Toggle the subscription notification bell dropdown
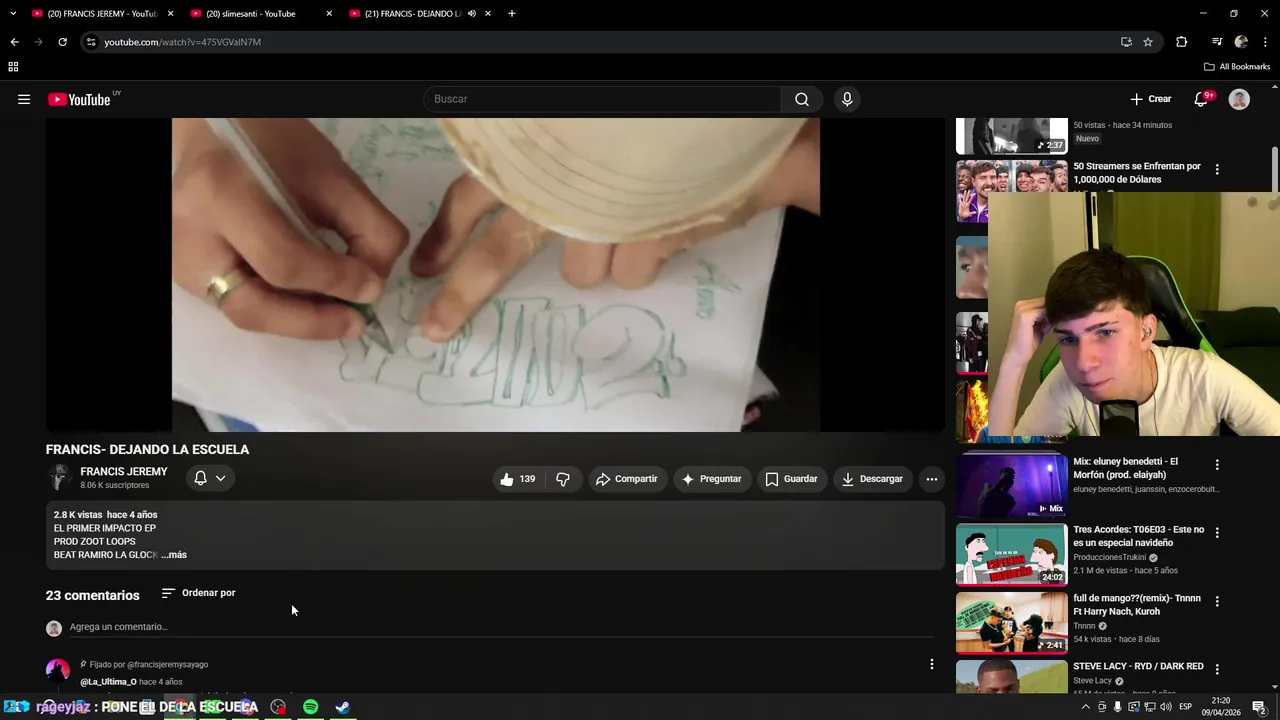Screen dimensions: 1280x720 tap(210, 478)
